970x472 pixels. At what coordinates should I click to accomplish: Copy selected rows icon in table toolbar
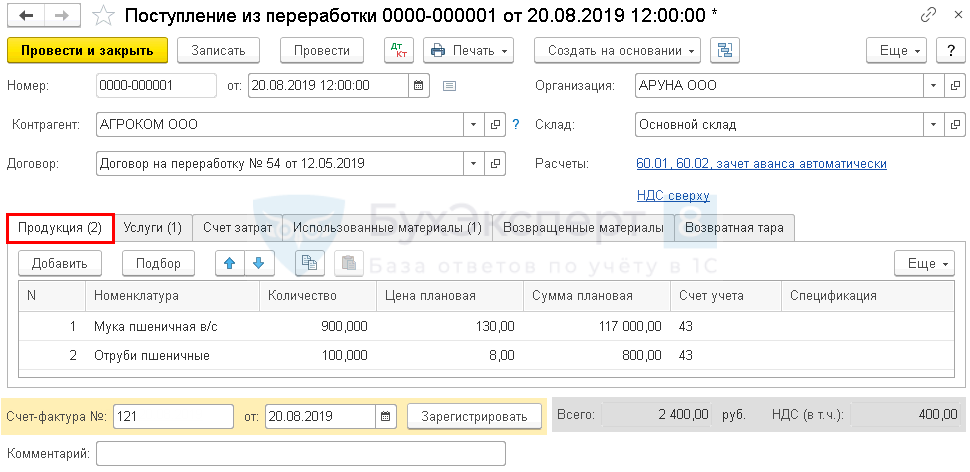pos(310,263)
